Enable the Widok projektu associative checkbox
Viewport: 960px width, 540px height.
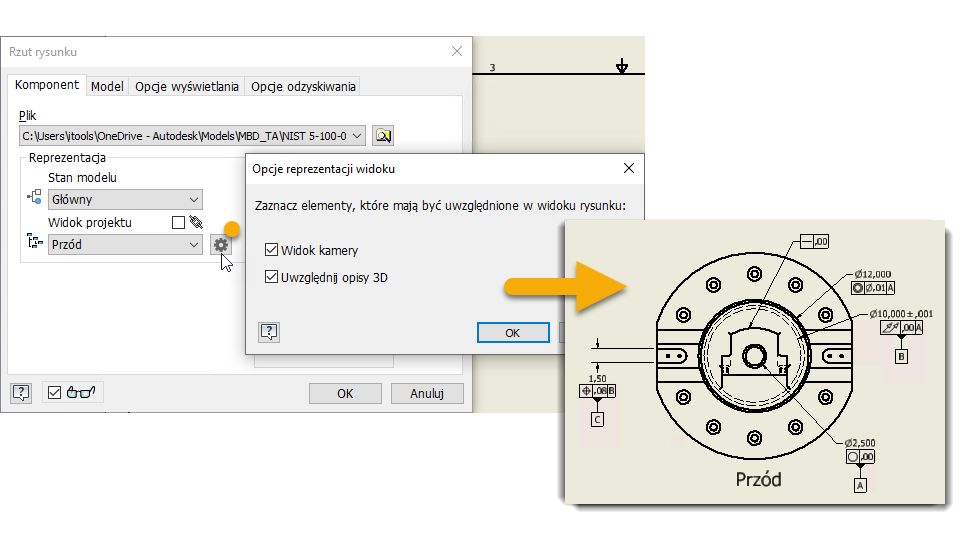point(178,222)
